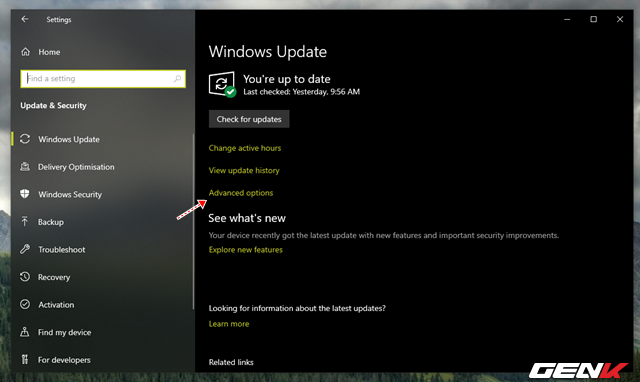Click the sidebar vertical scrollbar

193,221
